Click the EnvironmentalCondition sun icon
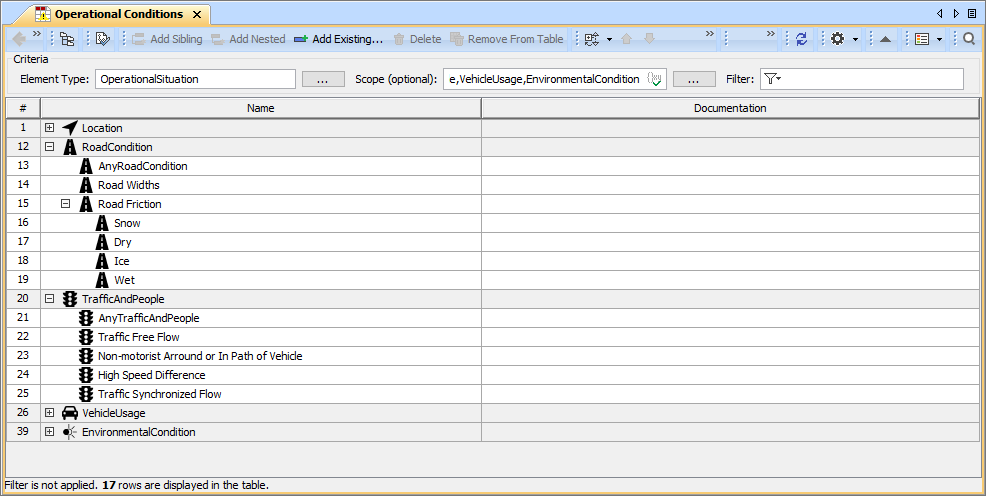This screenshot has height=496, width=986. coord(70,432)
